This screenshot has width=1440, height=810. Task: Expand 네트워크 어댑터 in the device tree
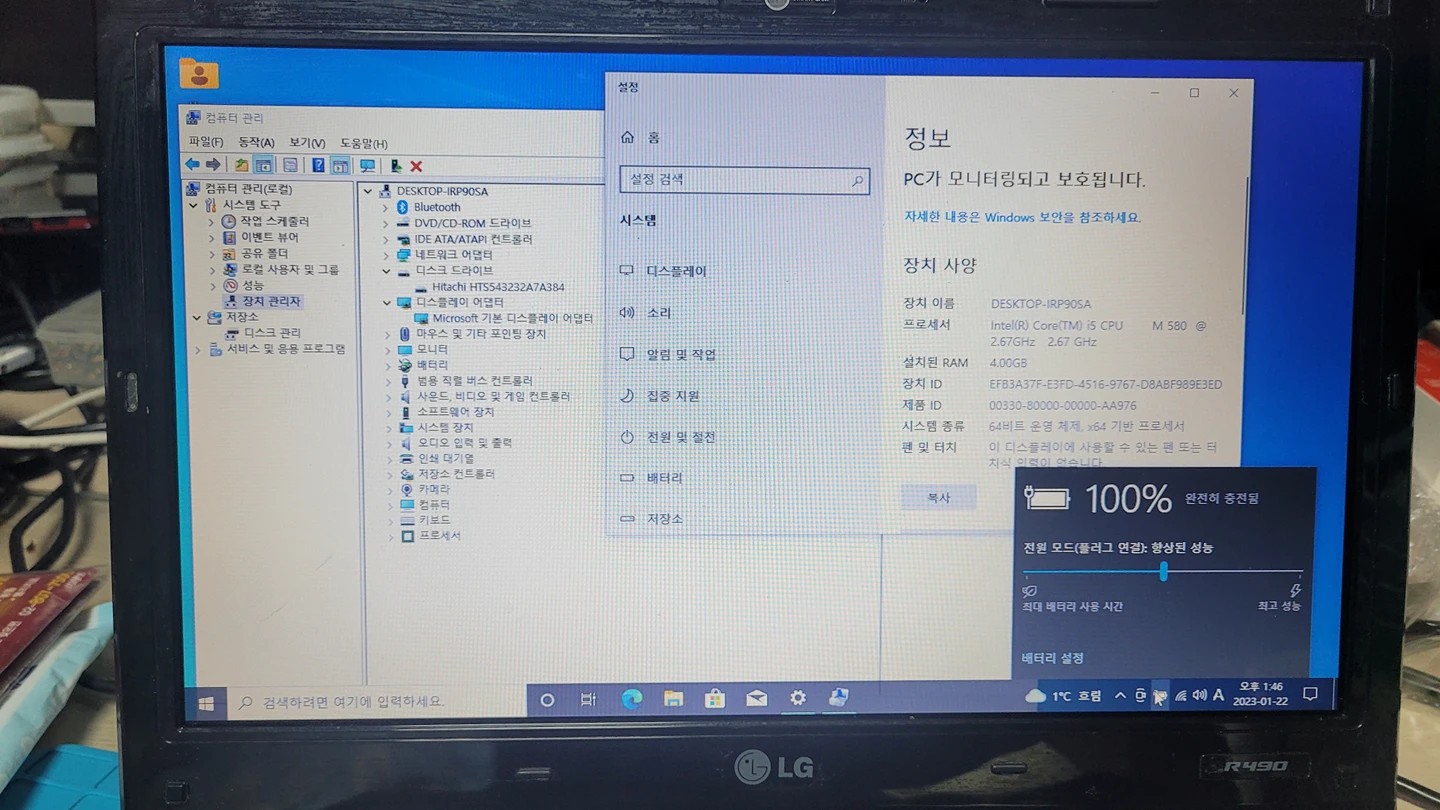(x=385, y=255)
